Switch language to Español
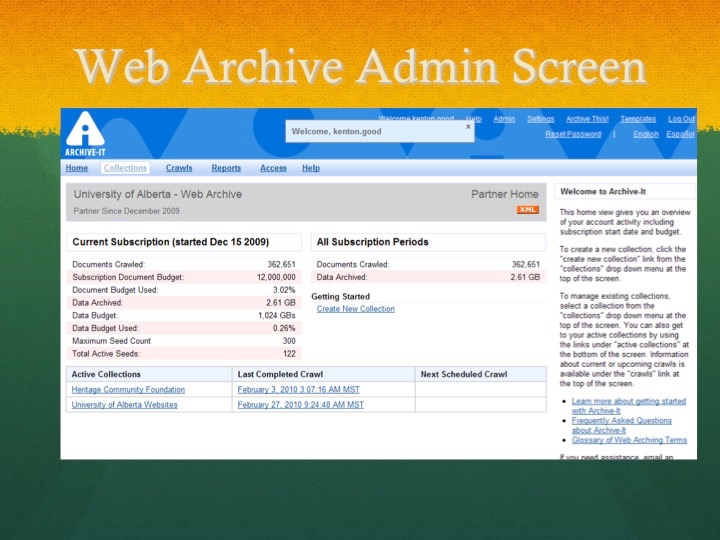Screen dimensions: 720x540 click(x=680, y=134)
